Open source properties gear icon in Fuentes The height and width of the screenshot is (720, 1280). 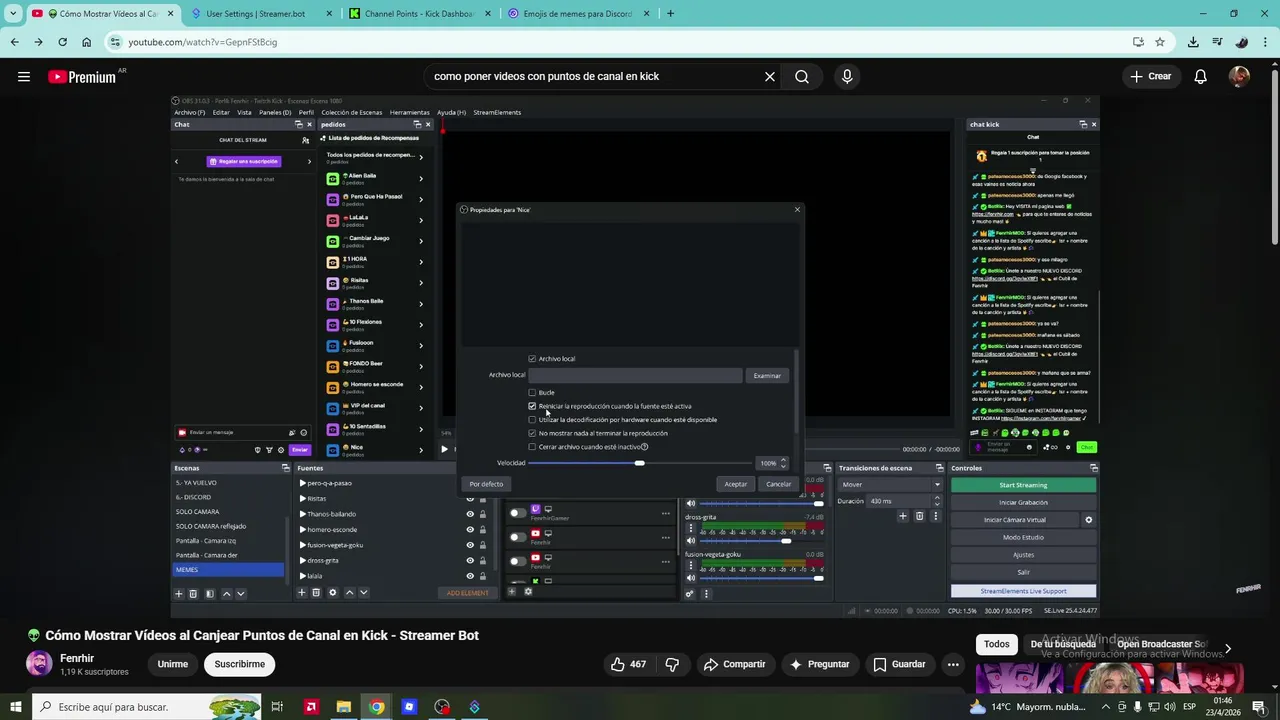coord(333,592)
